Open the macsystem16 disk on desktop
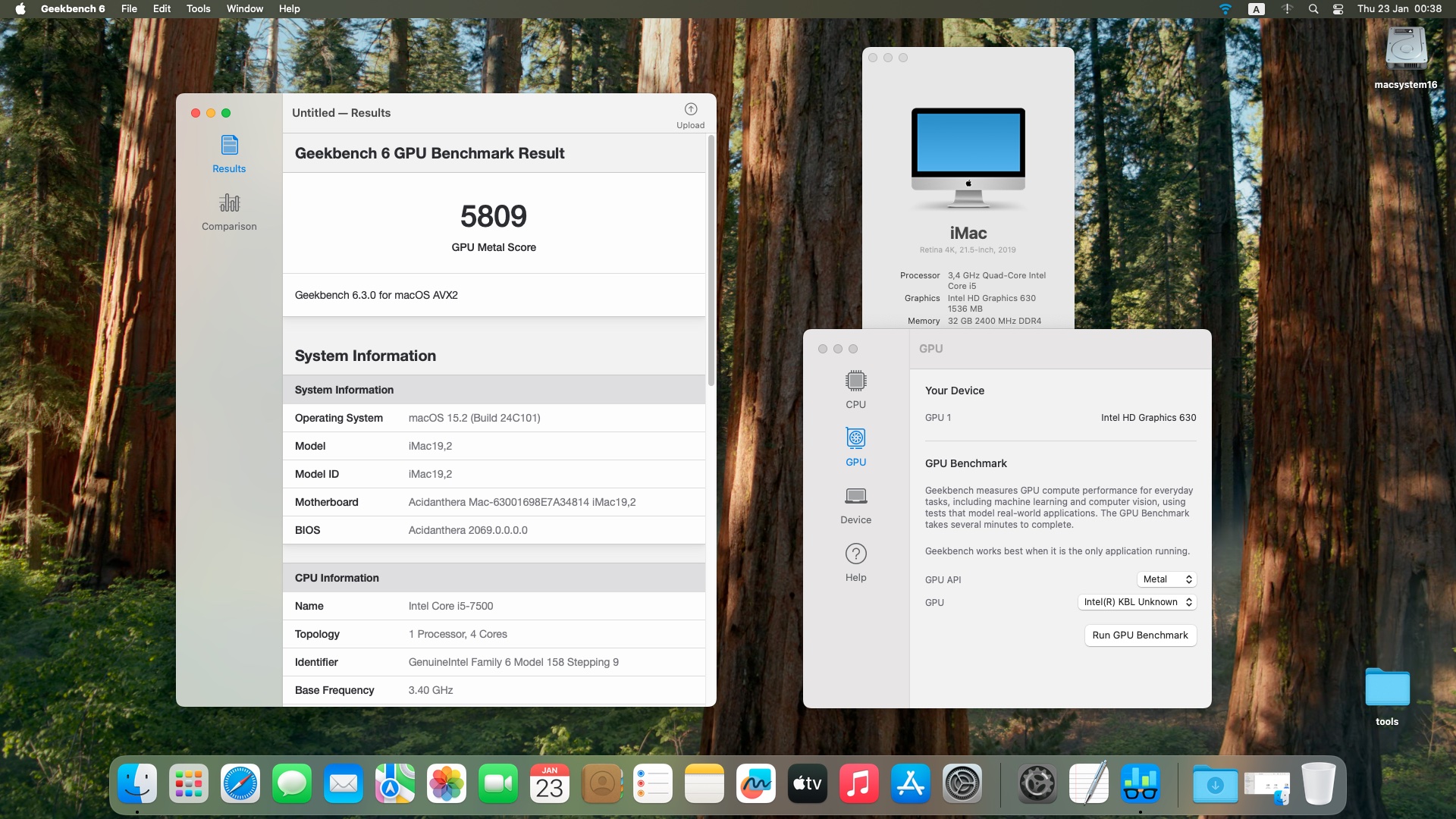The width and height of the screenshot is (1456, 819). [1406, 58]
